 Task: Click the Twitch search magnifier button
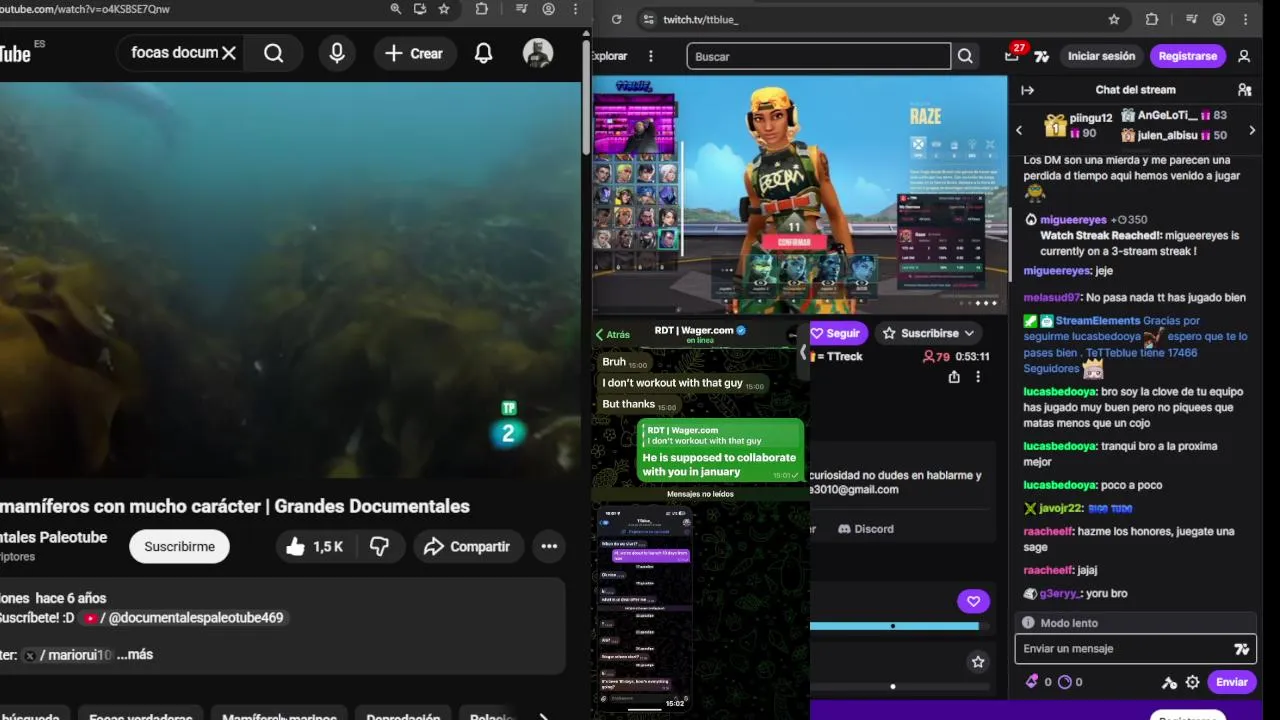click(x=965, y=56)
